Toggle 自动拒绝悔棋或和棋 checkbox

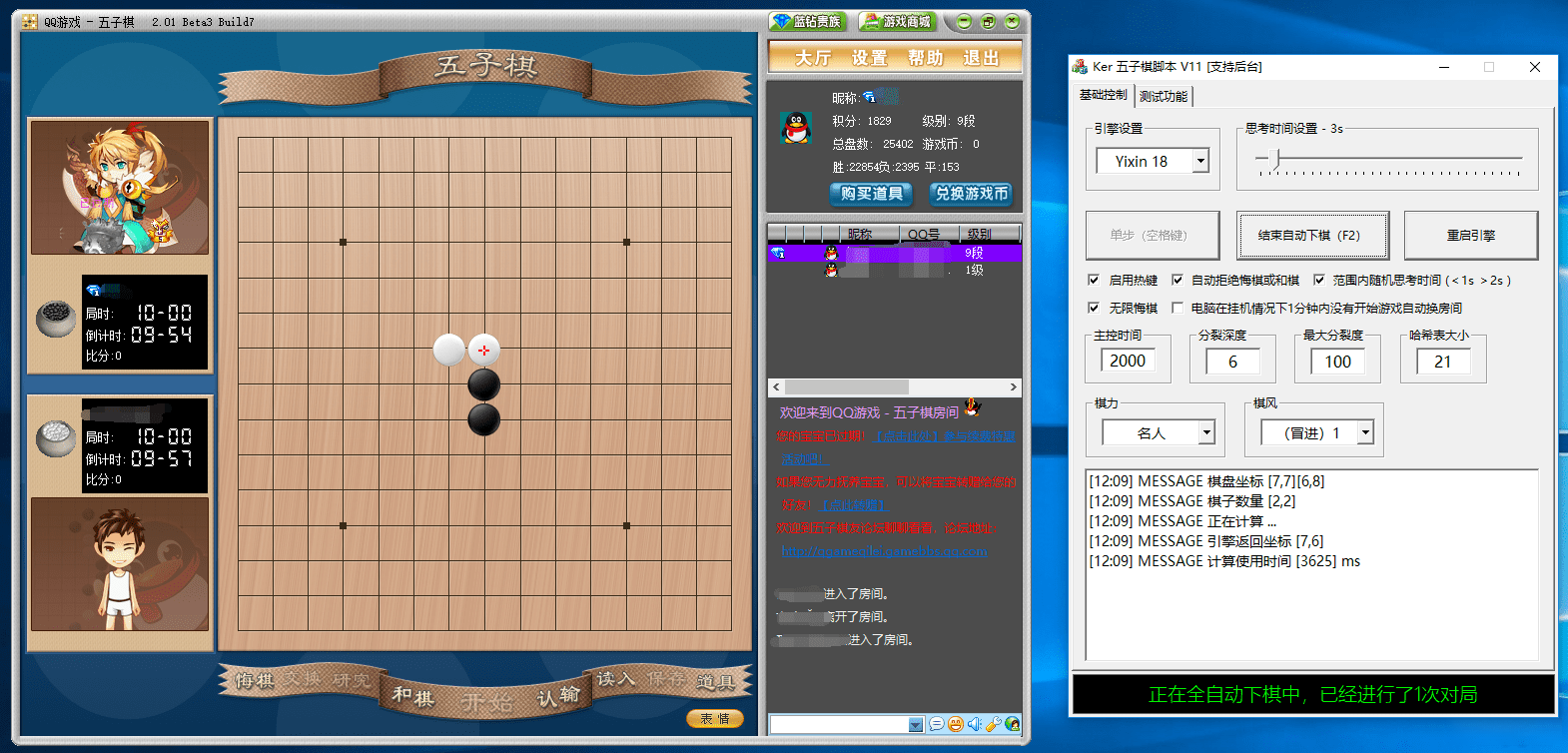tap(1177, 281)
